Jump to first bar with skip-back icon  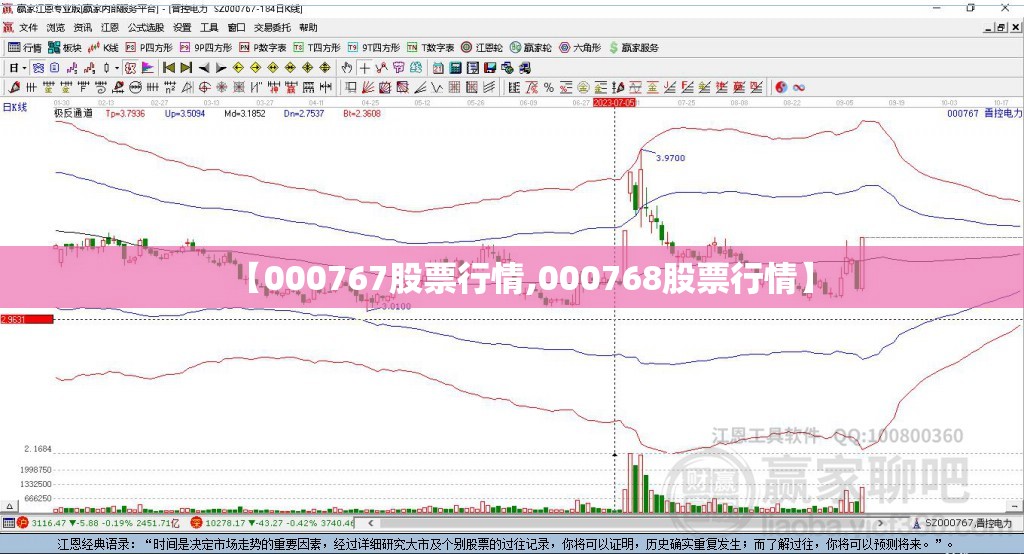pos(168,68)
